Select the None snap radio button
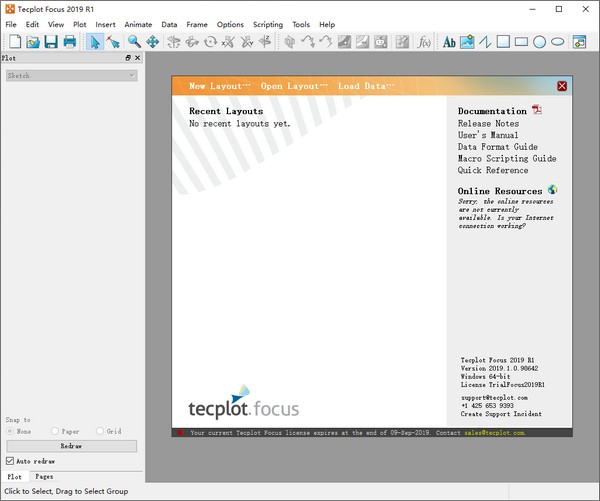This screenshot has width=600, height=501. [x=10, y=431]
